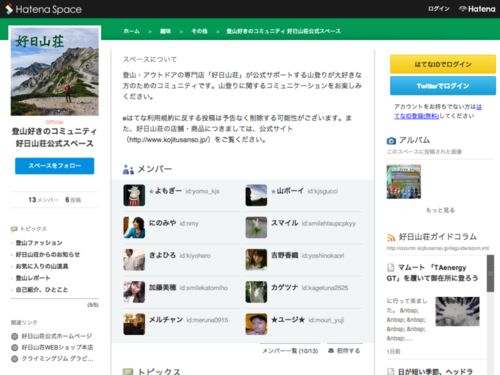Click member name スマイル
The image size is (500, 375).
point(284,223)
